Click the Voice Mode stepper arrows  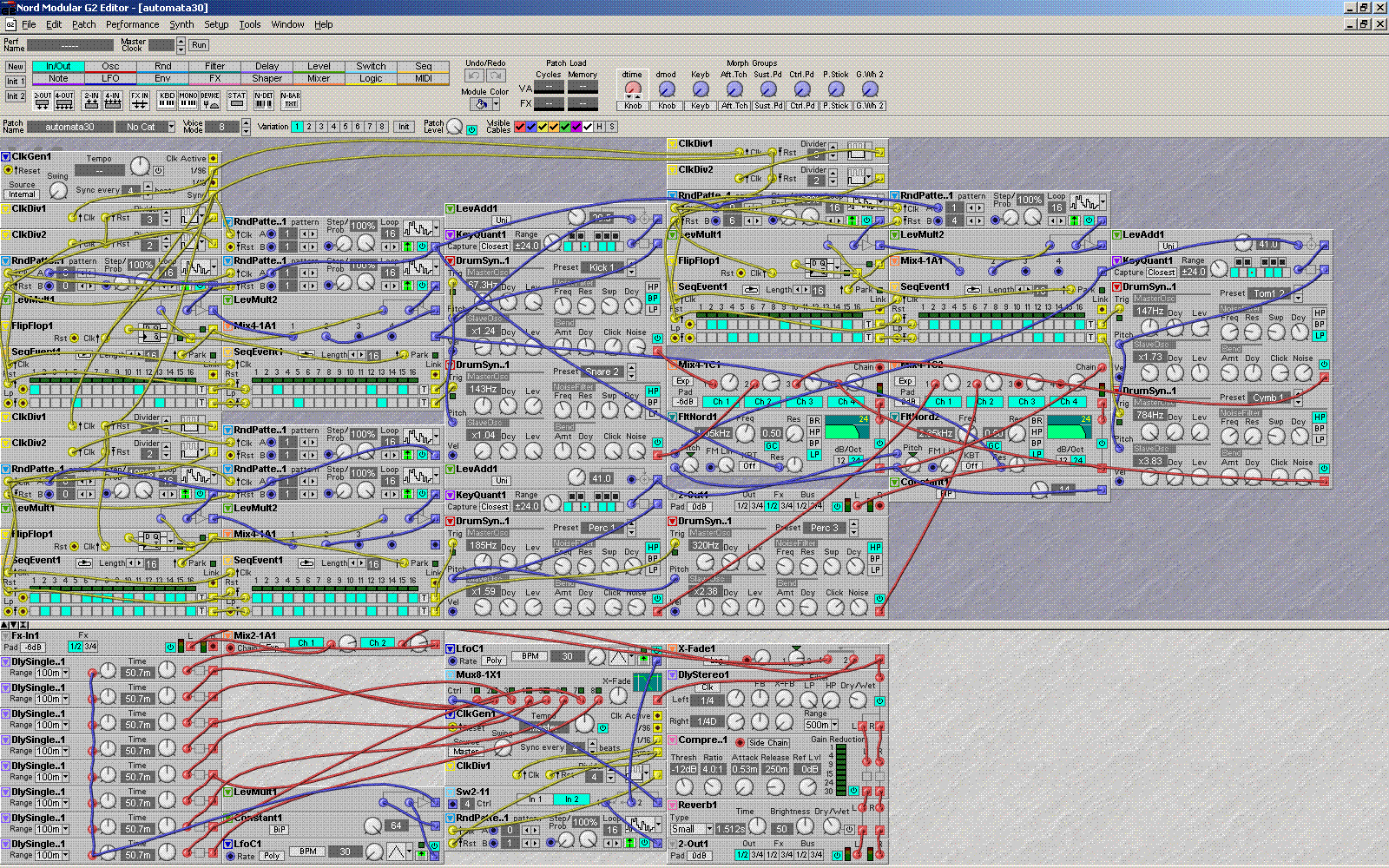247,127
